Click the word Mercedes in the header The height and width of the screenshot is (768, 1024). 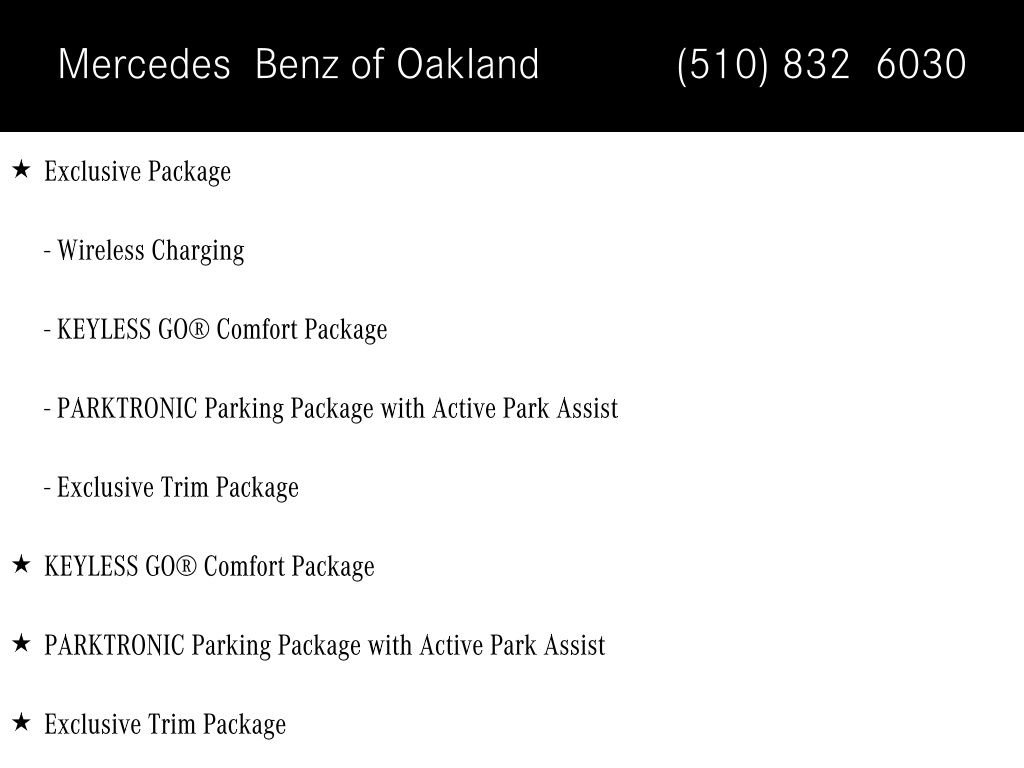pyautogui.click(x=144, y=64)
